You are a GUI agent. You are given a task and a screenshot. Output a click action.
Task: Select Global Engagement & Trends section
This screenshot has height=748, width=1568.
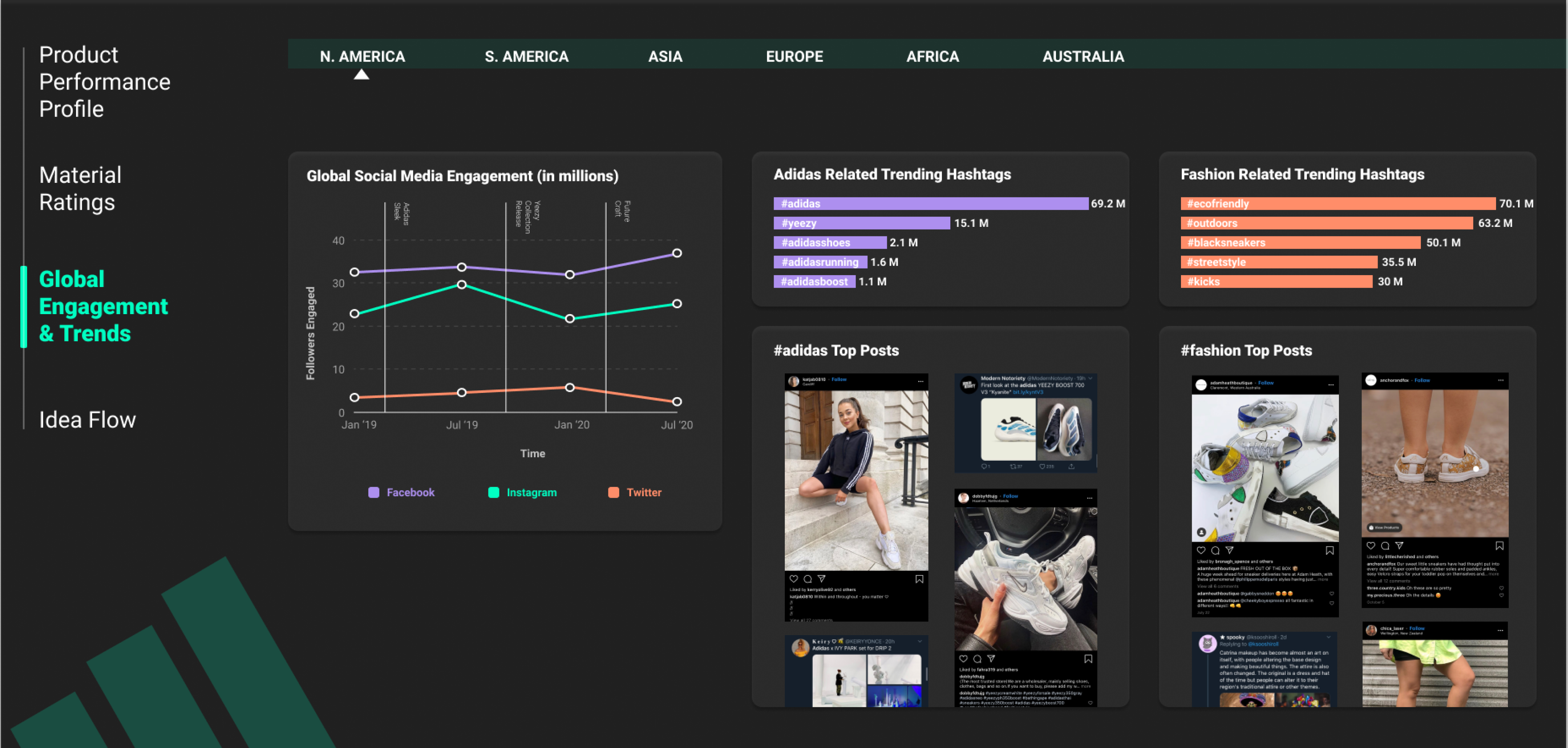[x=103, y=306]
